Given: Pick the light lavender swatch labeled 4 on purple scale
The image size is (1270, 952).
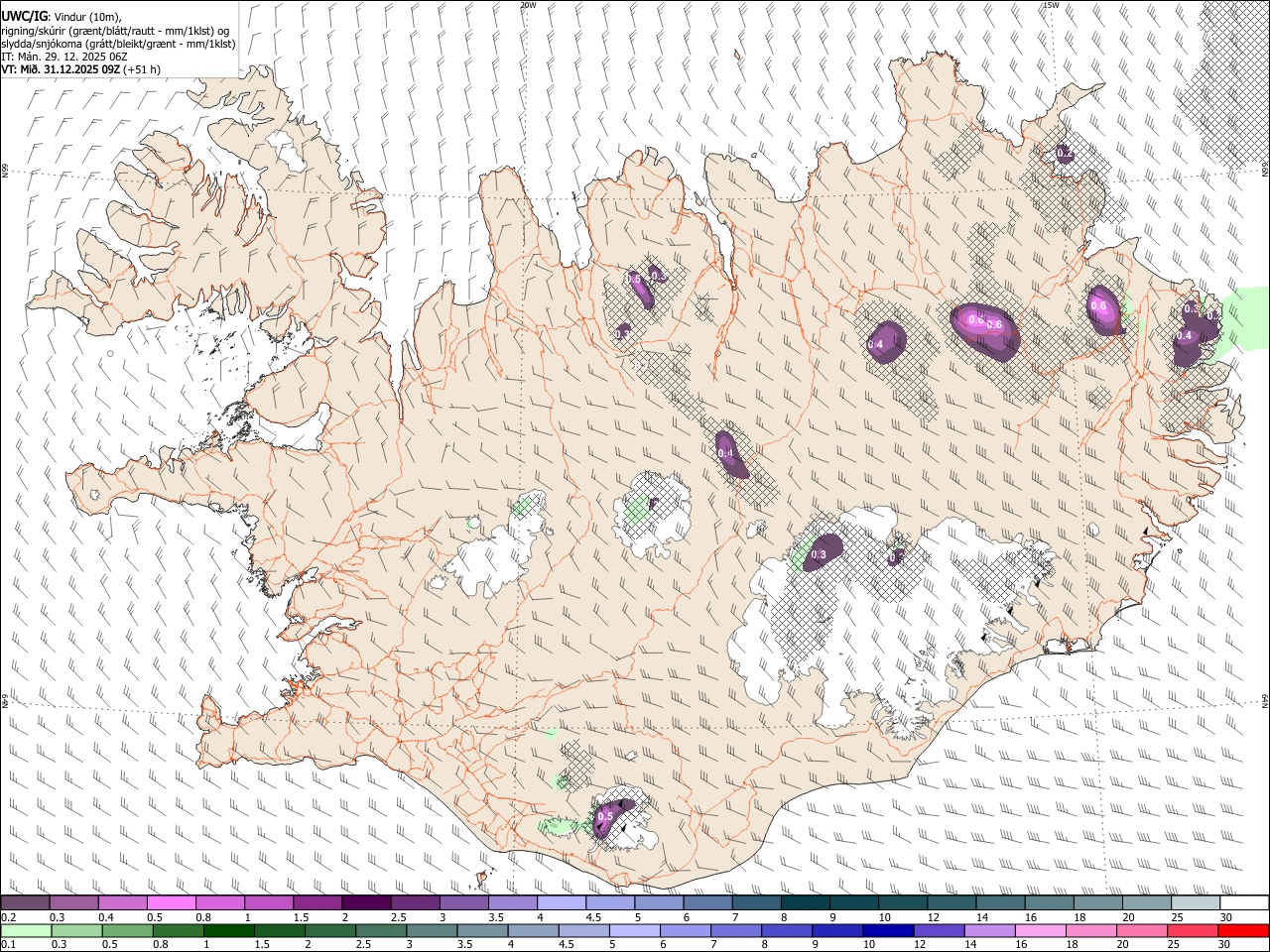Looking at the screenshot, I should tap(560, 902).
